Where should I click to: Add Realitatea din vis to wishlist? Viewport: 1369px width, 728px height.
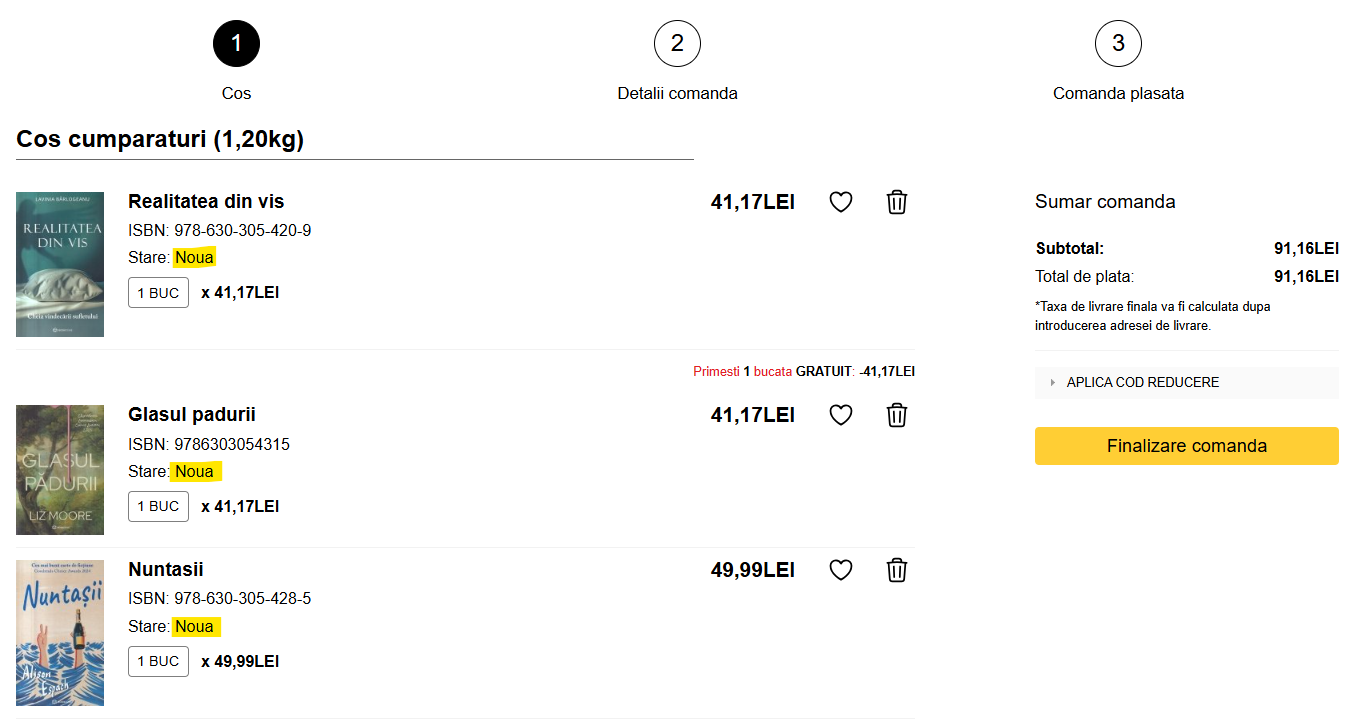click(x=841, y=202)
